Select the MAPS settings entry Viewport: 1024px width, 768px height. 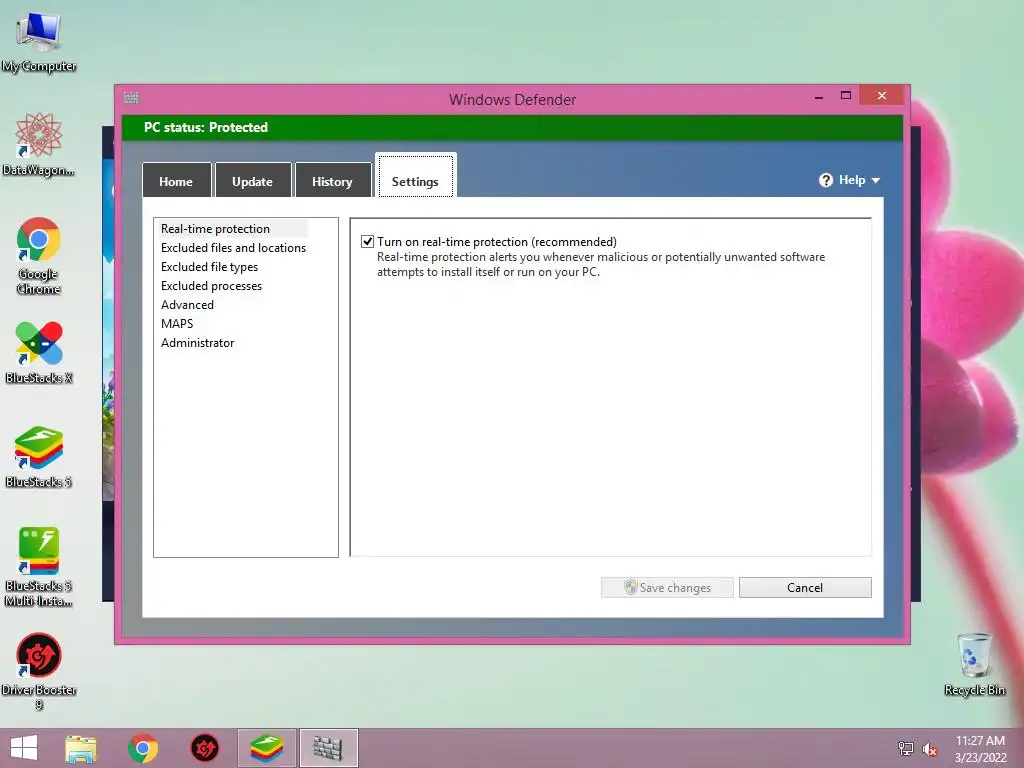[177, 323]
